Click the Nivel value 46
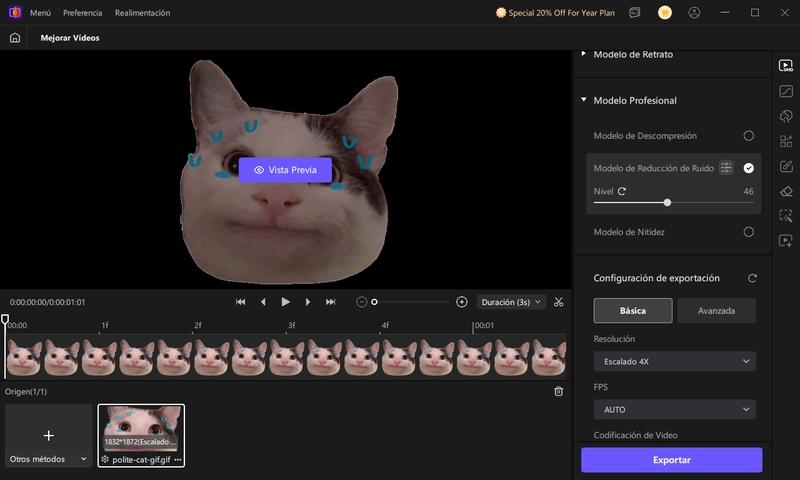The image size is (800, 480). pos(748,191)
